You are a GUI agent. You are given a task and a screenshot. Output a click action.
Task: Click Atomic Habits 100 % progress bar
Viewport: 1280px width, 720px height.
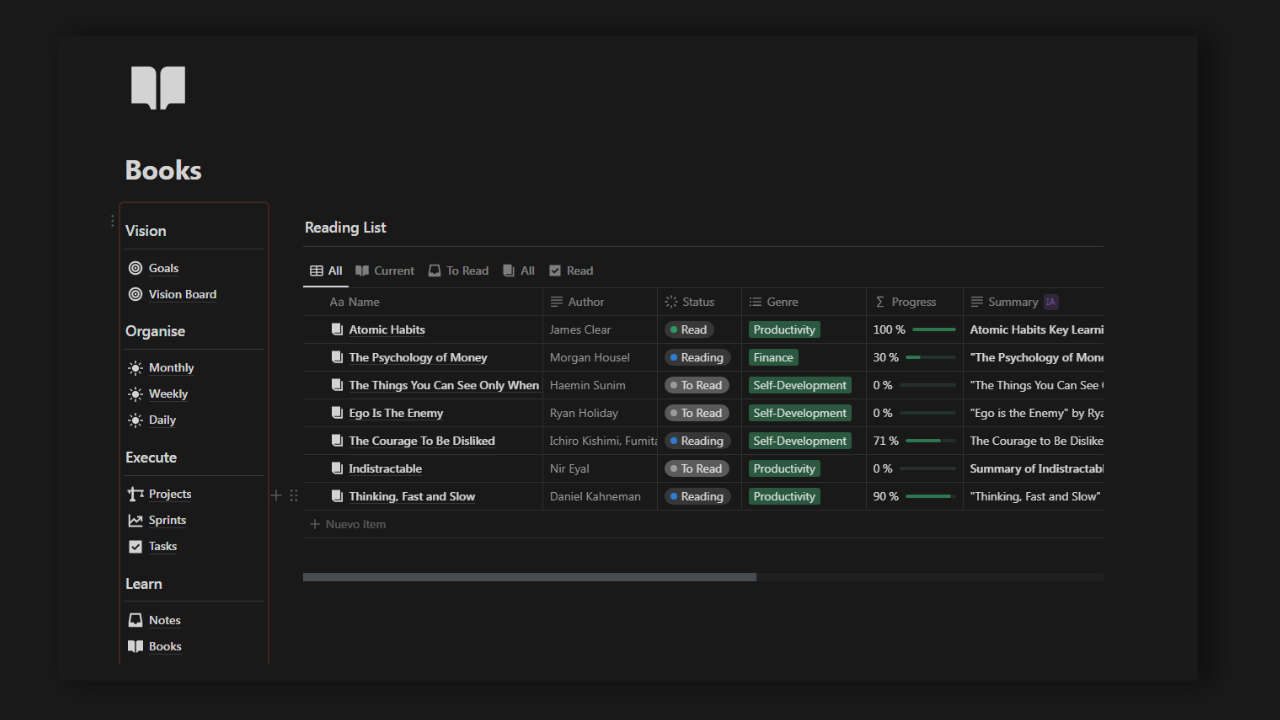tap(934, 329)
